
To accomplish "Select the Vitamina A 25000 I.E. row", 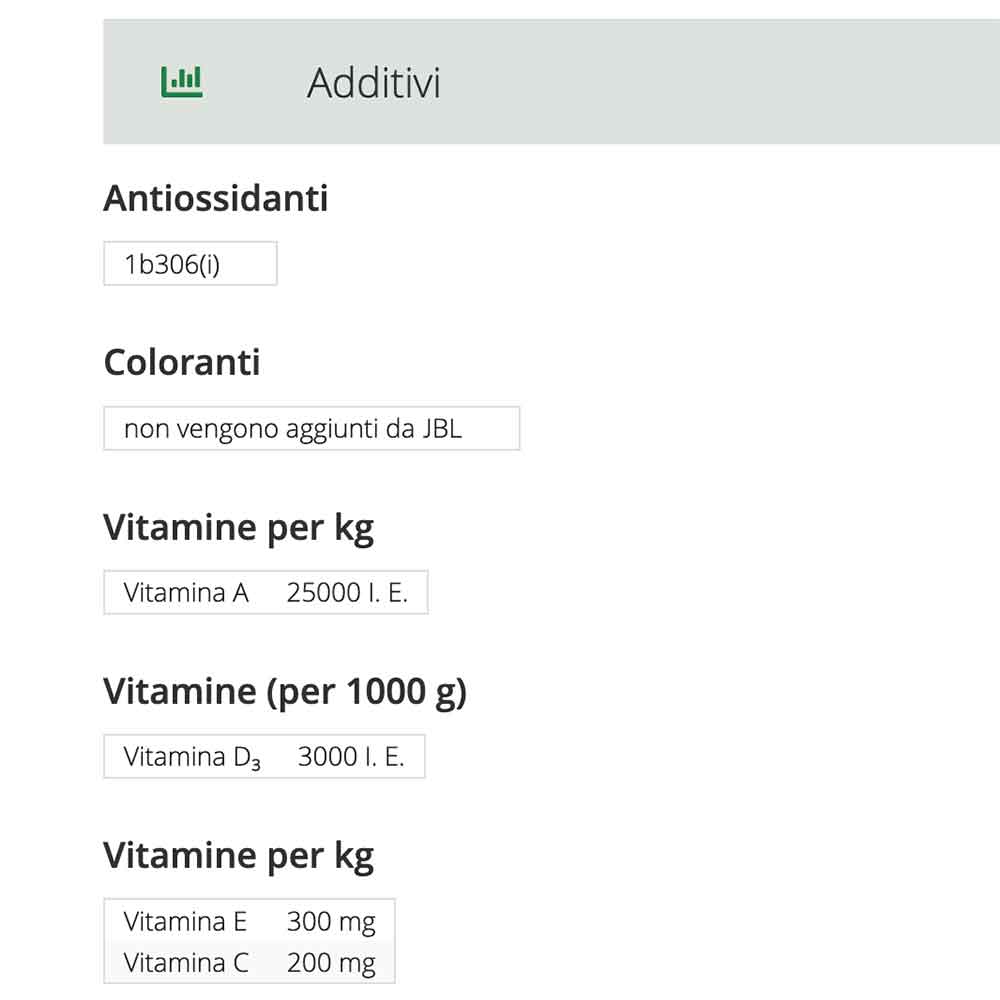I will point(265,592).
